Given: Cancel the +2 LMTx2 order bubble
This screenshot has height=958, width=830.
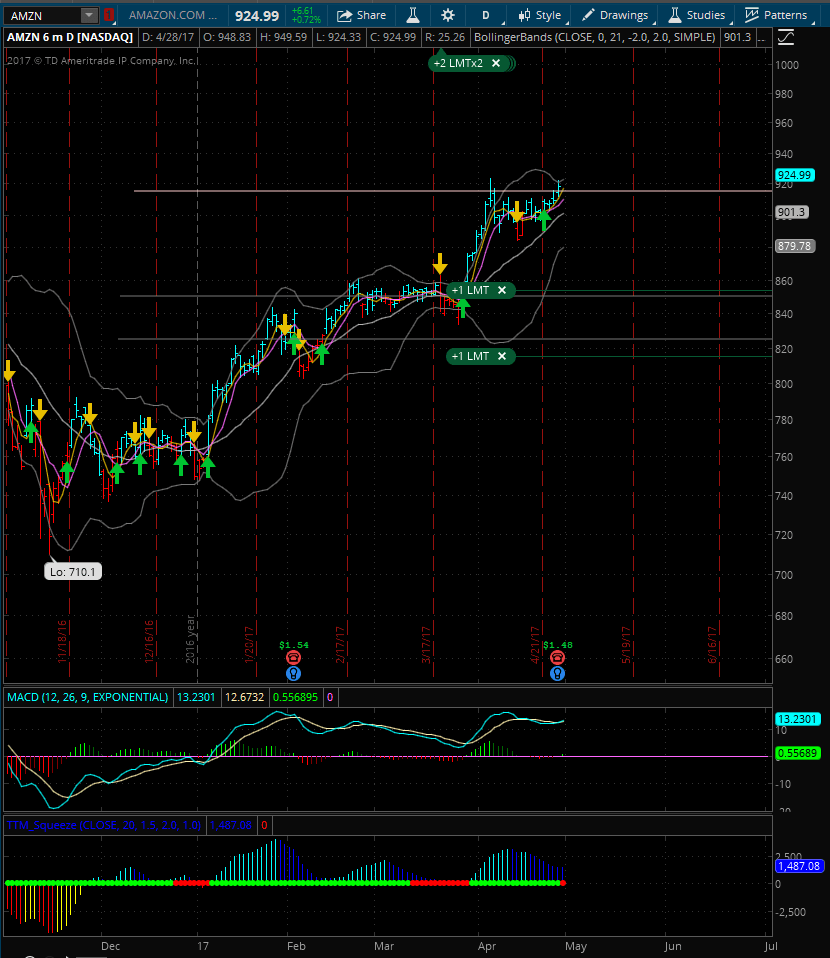Looking at the screenshot, I should 496,63.
